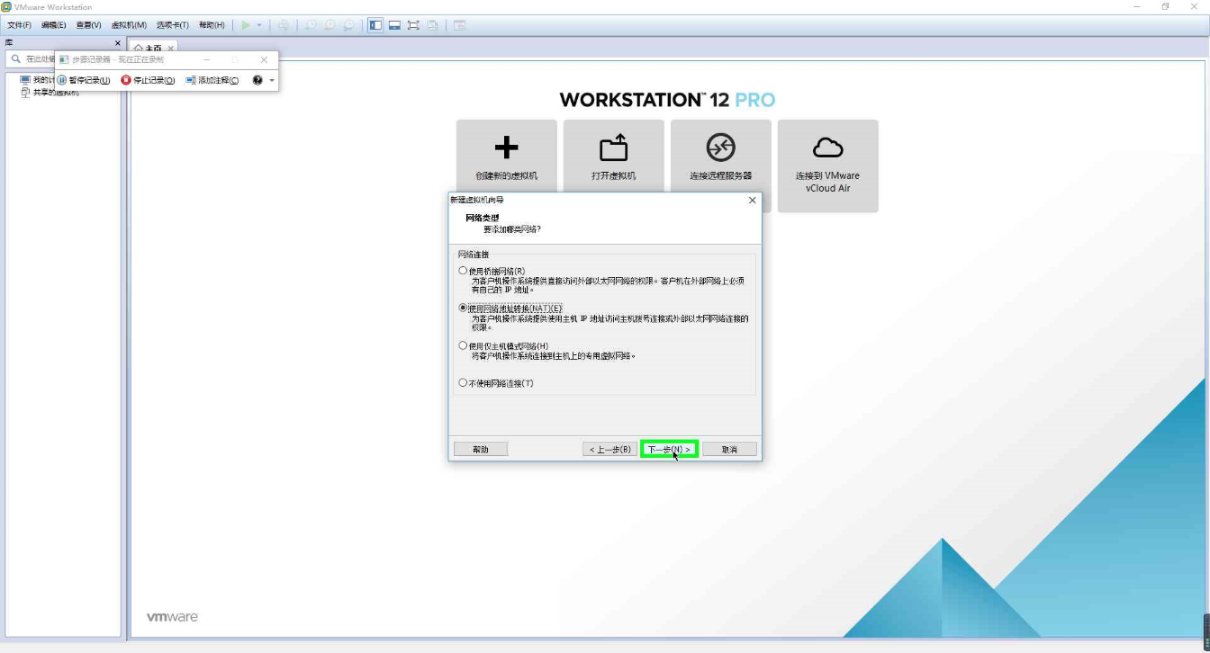Click the Connect to VMware vCloud Air tile
This screenshot has height=653, width=1210.
(828, 166)
